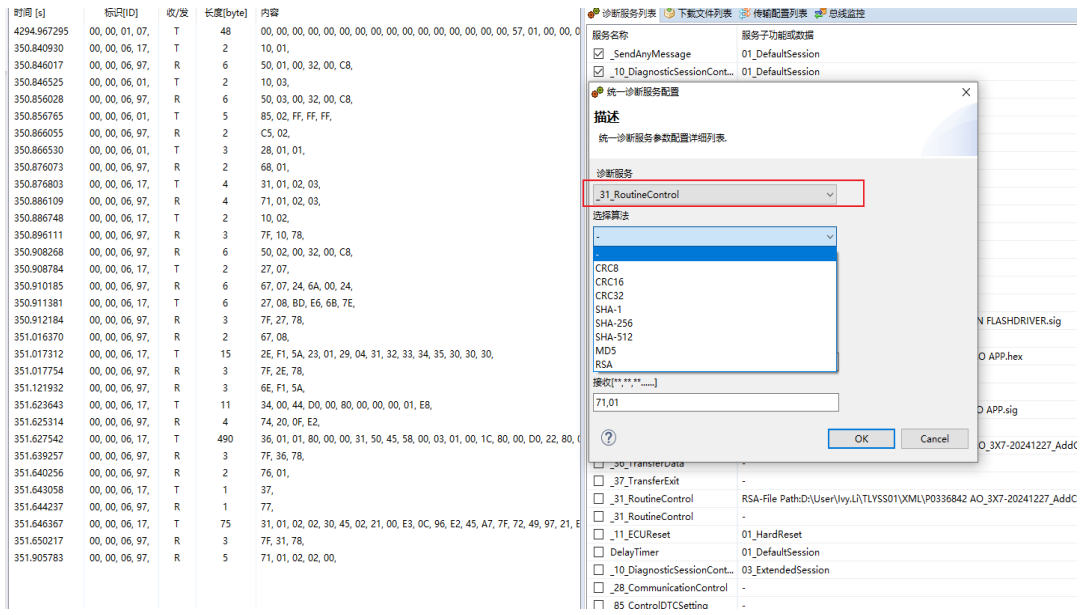This screenshot has width=1082, height=615.
Task: Click the 下载文件列表 tab package icon
Action: [x=670, y=14]
